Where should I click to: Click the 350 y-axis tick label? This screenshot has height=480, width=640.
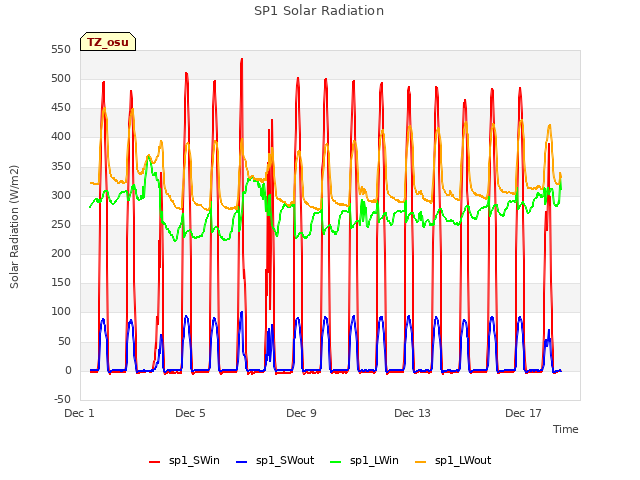(61, 167)
